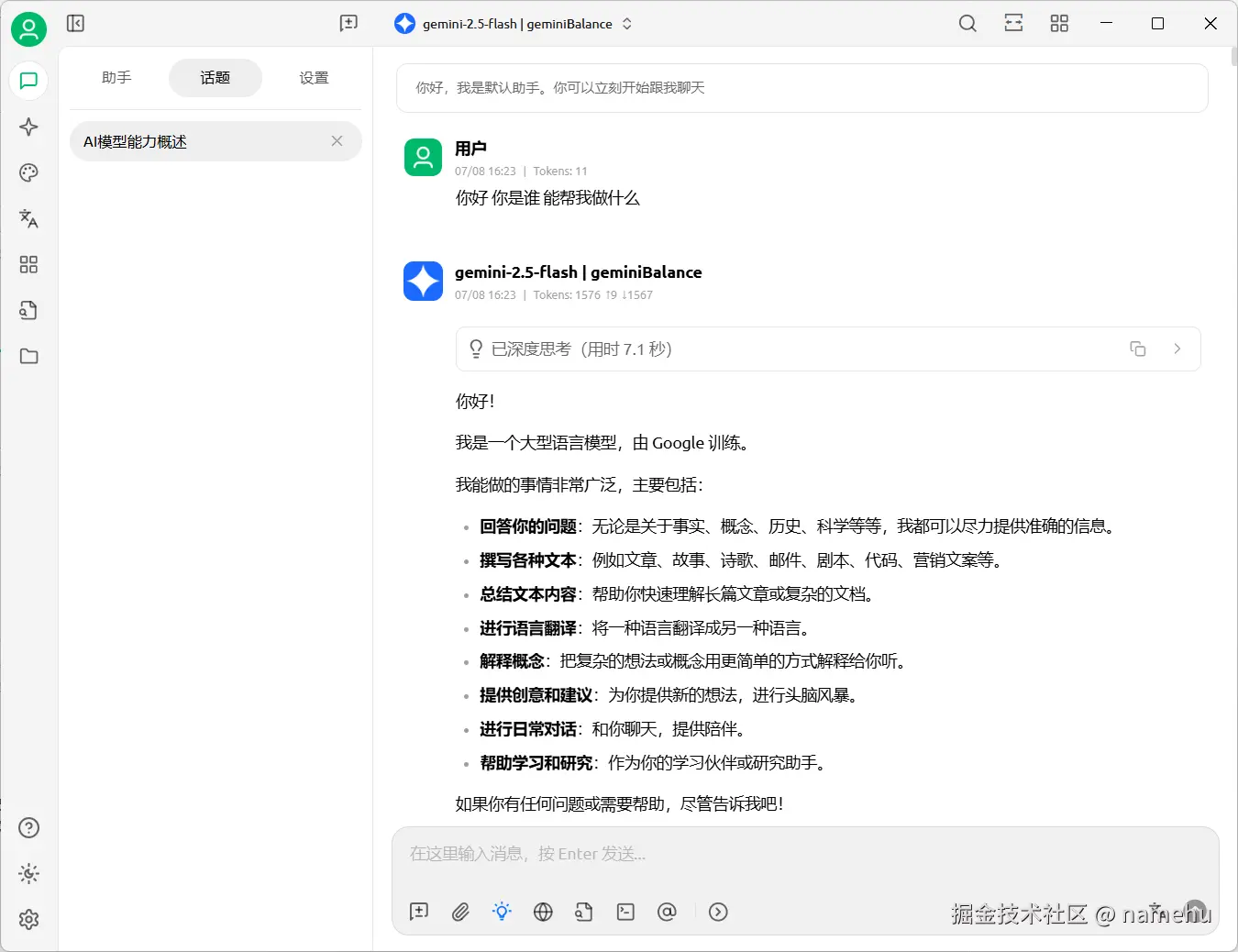1238x952 pixels.
Task: Toggle the thinking lightbulb option
Action: pyautogui.click(x=502, y=912)
